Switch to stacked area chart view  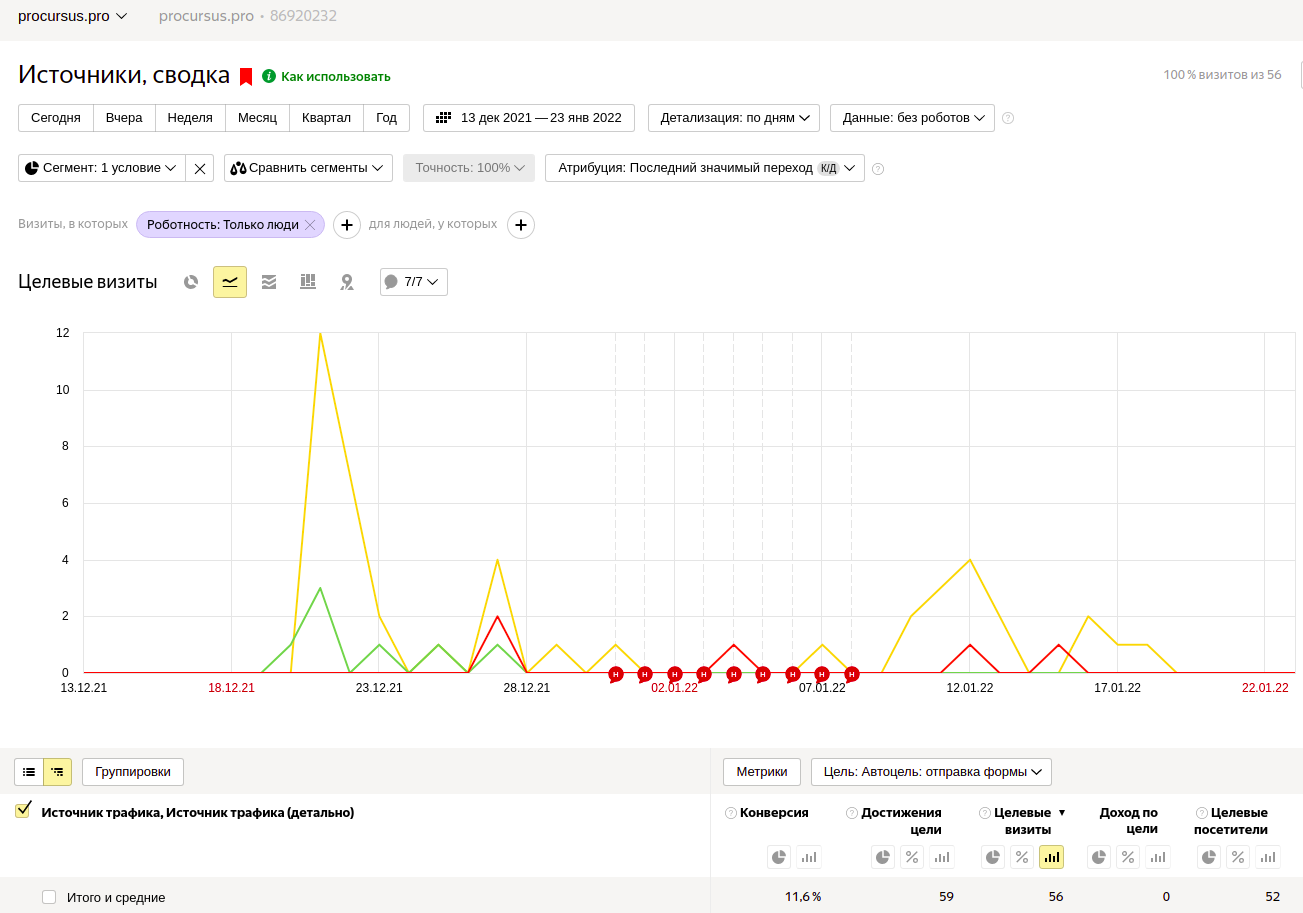tap(269, 282)
